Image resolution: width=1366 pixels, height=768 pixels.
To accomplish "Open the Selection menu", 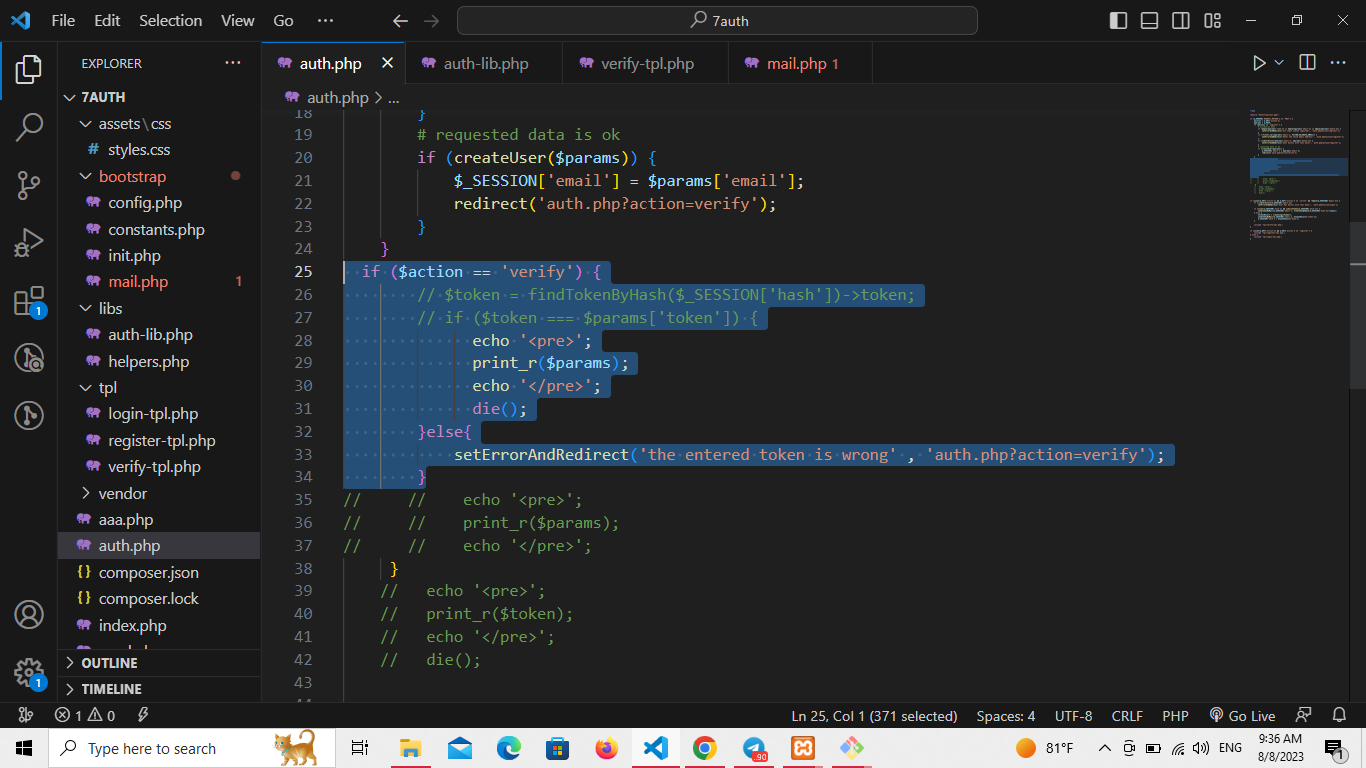I will (x=170, y=20).
